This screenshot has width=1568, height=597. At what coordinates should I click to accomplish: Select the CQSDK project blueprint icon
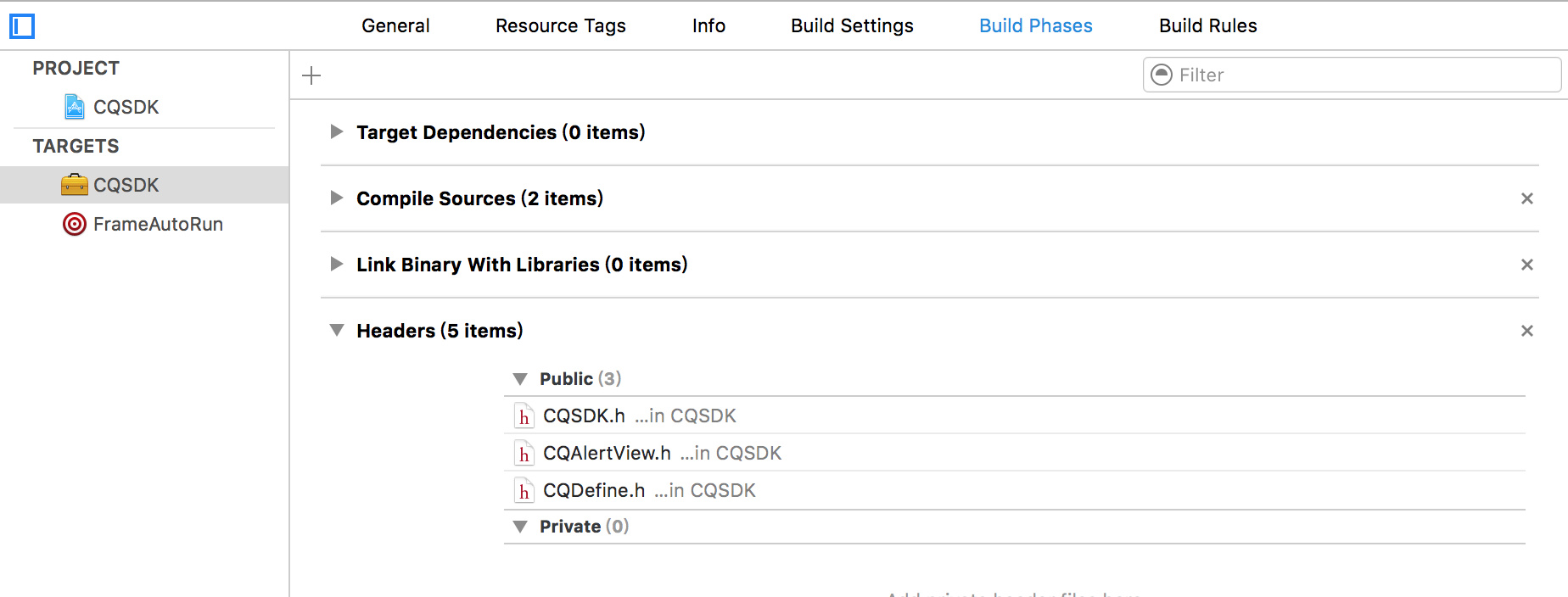pos(75,107)
